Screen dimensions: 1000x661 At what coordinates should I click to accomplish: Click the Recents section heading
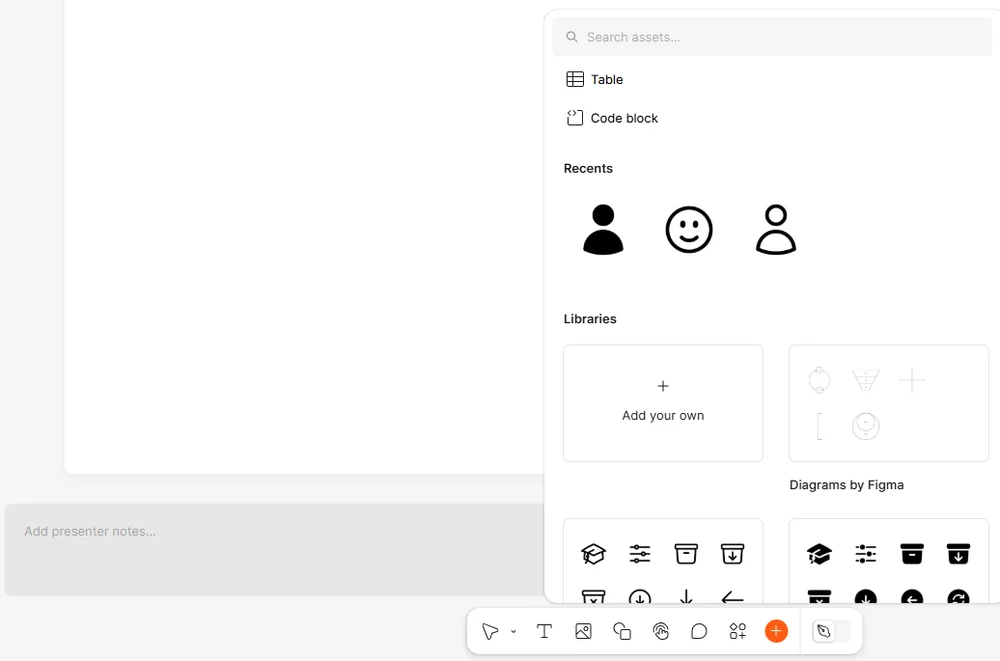pyautogui.click(x=588, y=168)
